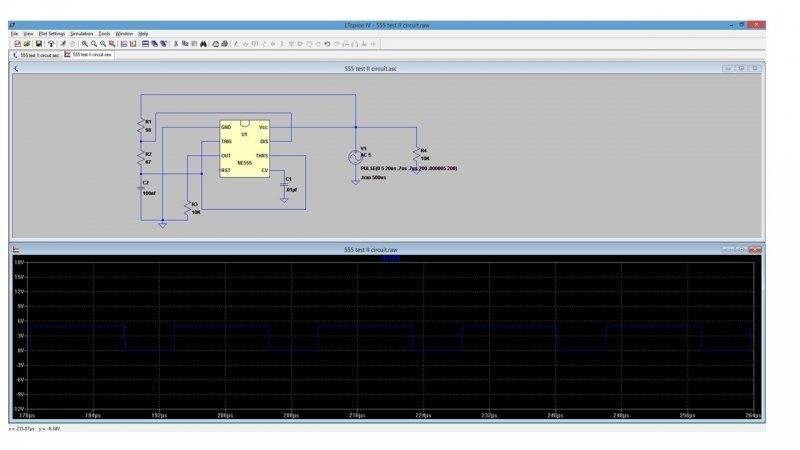Select the Drag hand tool

[318, 44]
